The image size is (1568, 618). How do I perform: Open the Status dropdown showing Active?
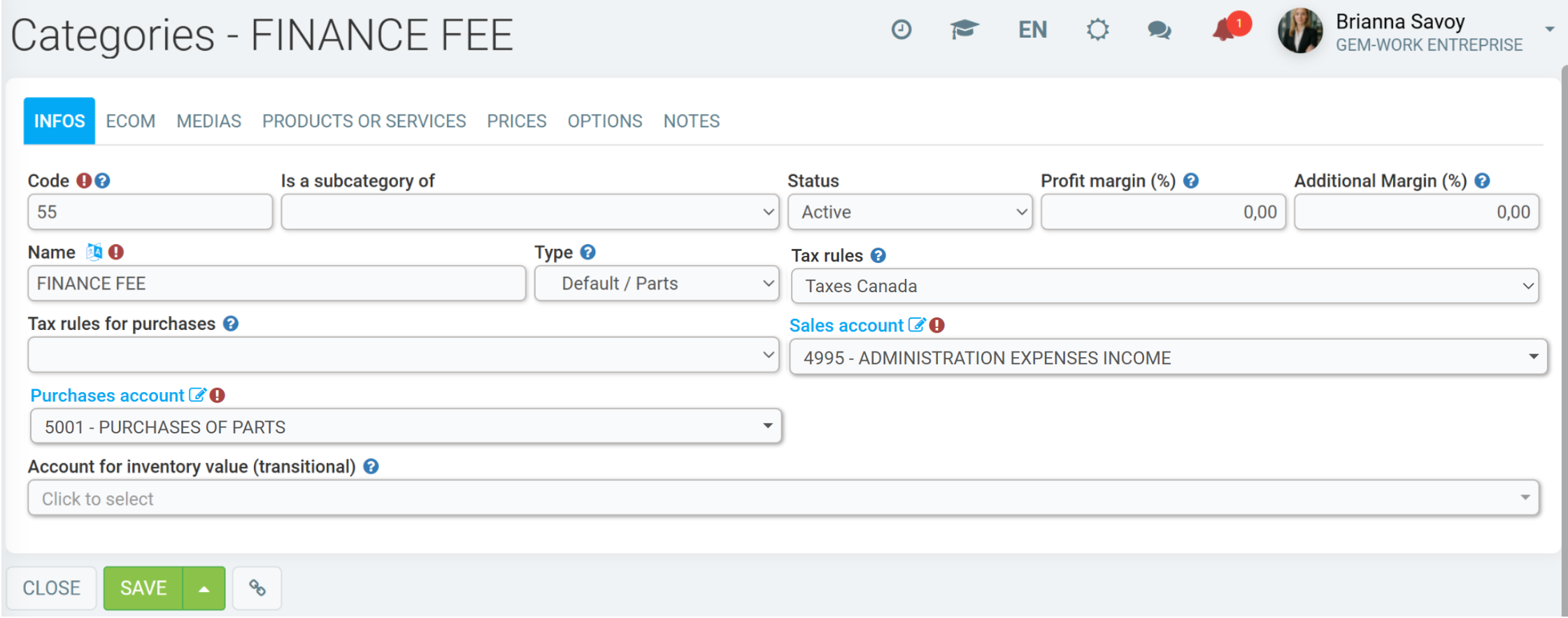coord(910,212)
